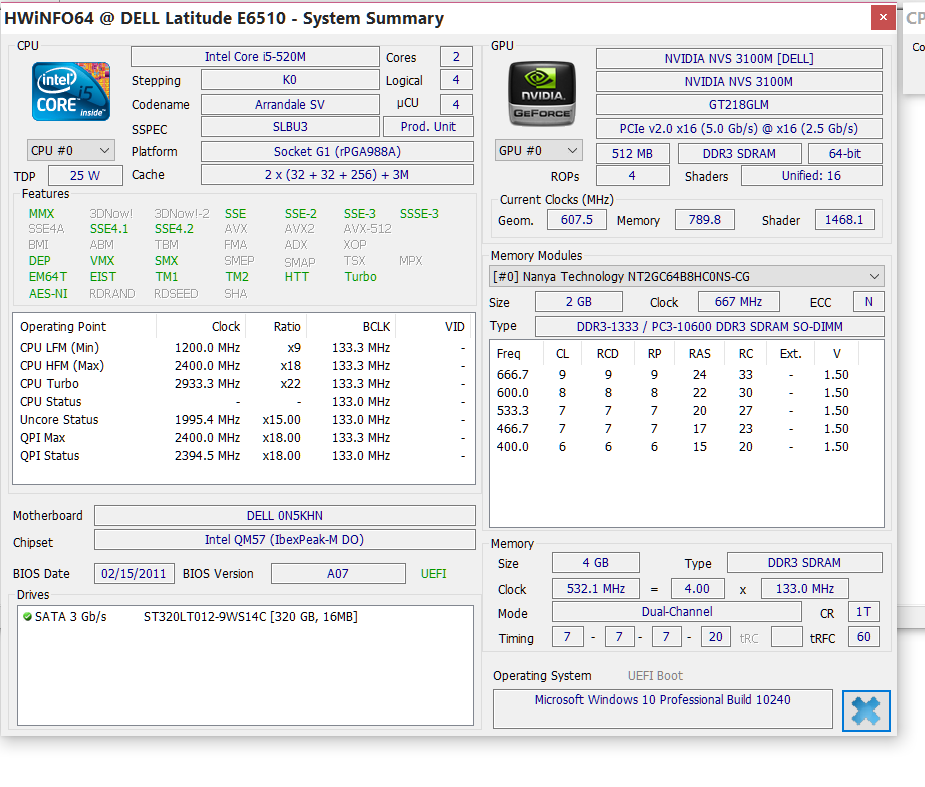Click the green SATA drive status indicator

point(27,617)
